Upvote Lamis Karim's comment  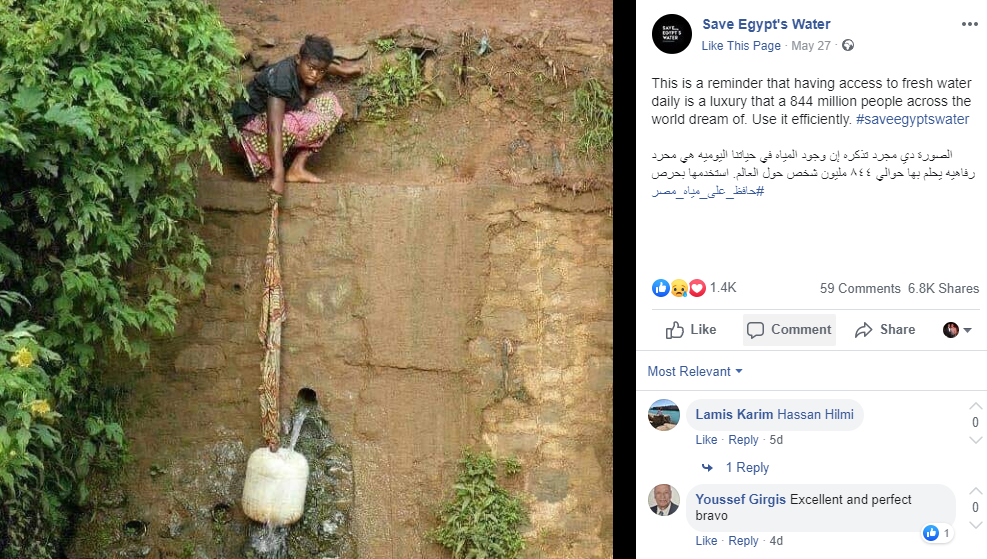pos(975,407)
